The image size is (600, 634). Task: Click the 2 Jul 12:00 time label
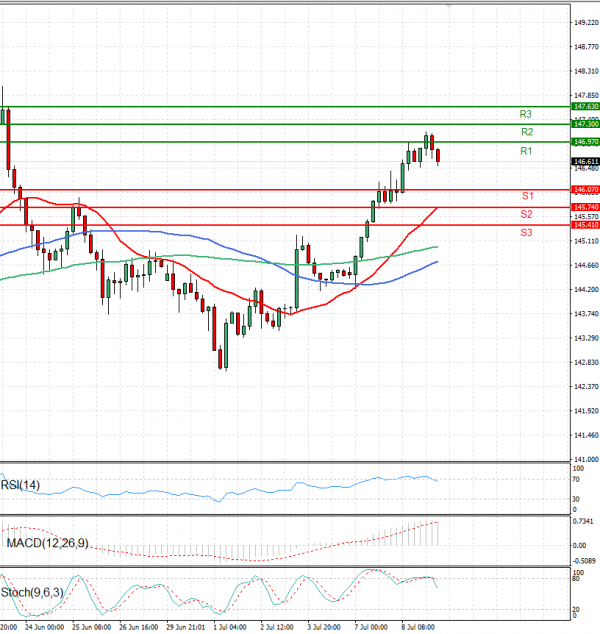[x=277, y=627]
